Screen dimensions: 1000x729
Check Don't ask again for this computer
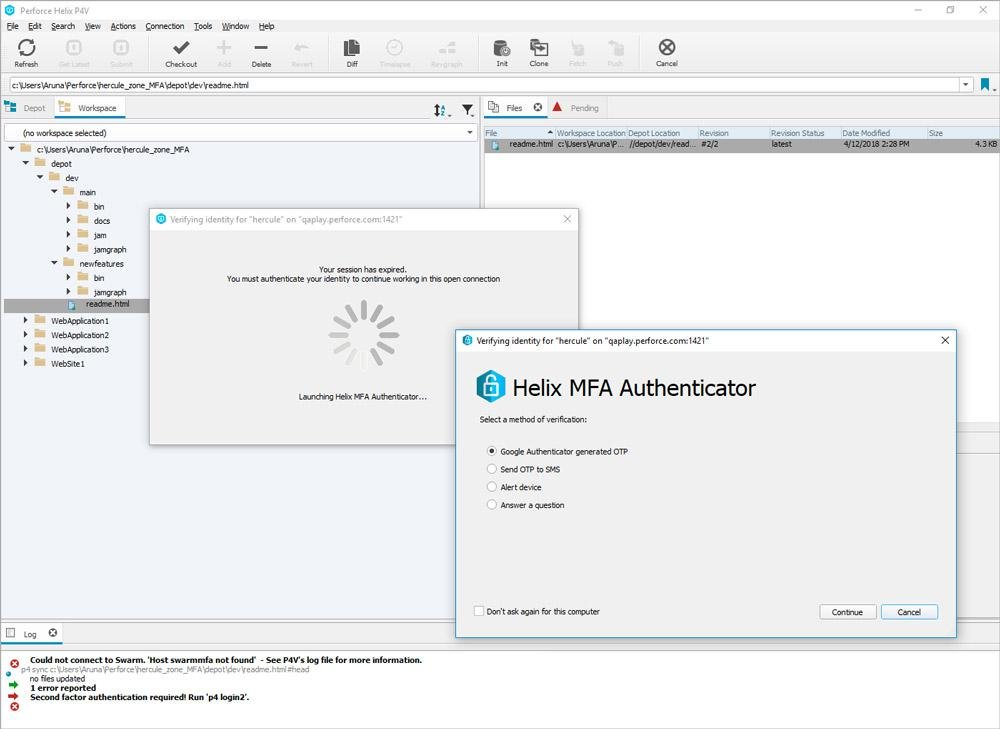478,611
